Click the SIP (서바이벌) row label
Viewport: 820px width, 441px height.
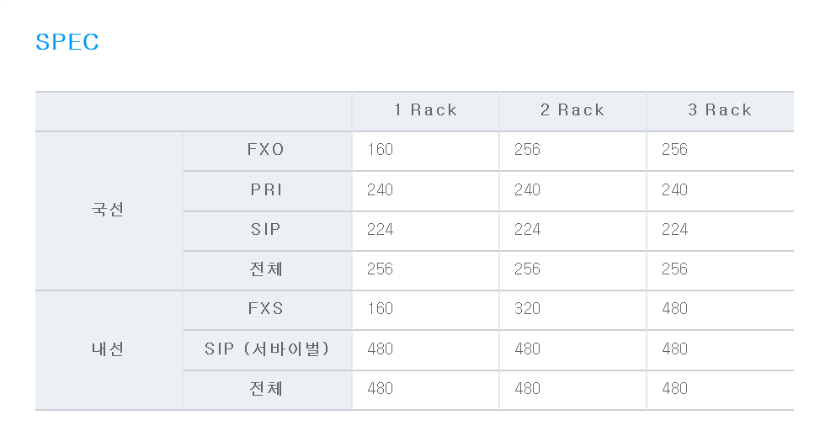point(266,349)
